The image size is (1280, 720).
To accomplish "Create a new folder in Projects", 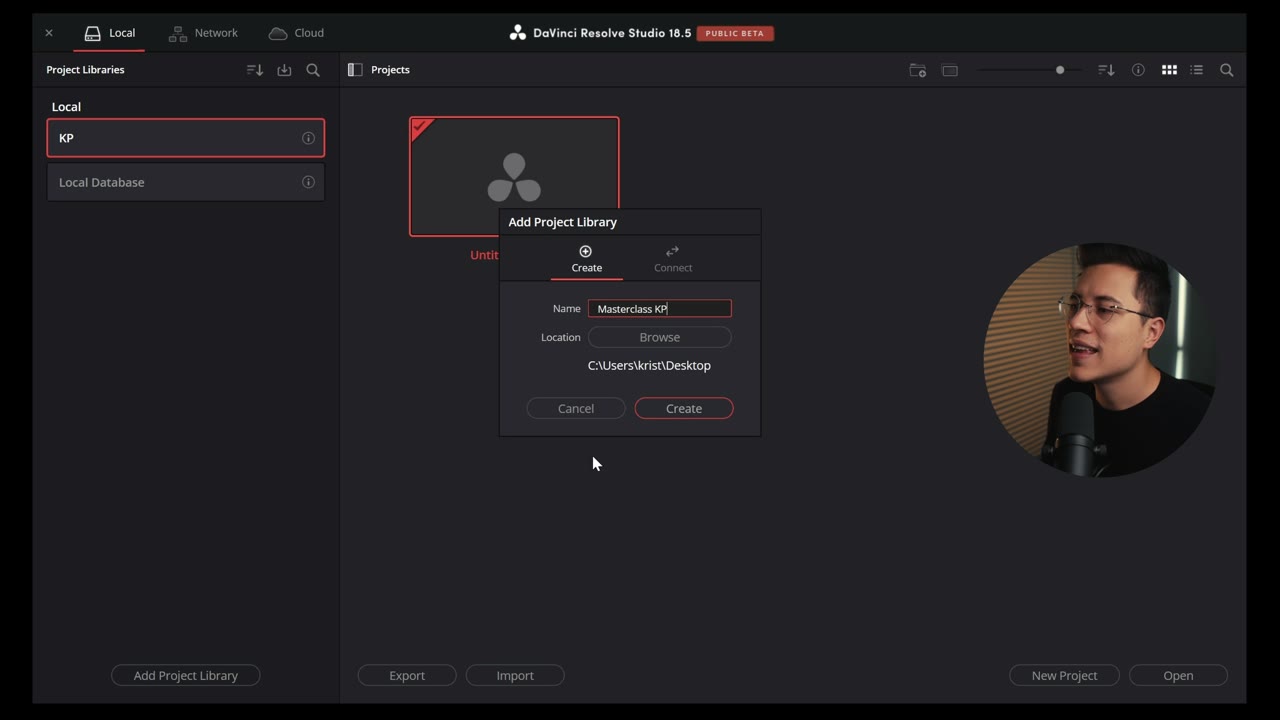I will coord(917,70).
